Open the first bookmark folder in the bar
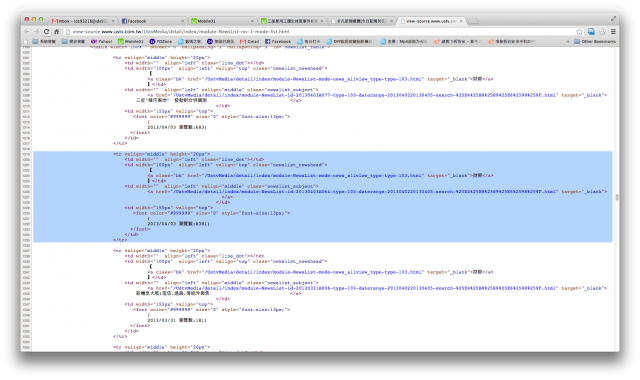The image size is (640, 380). click(x=44, y=41)
